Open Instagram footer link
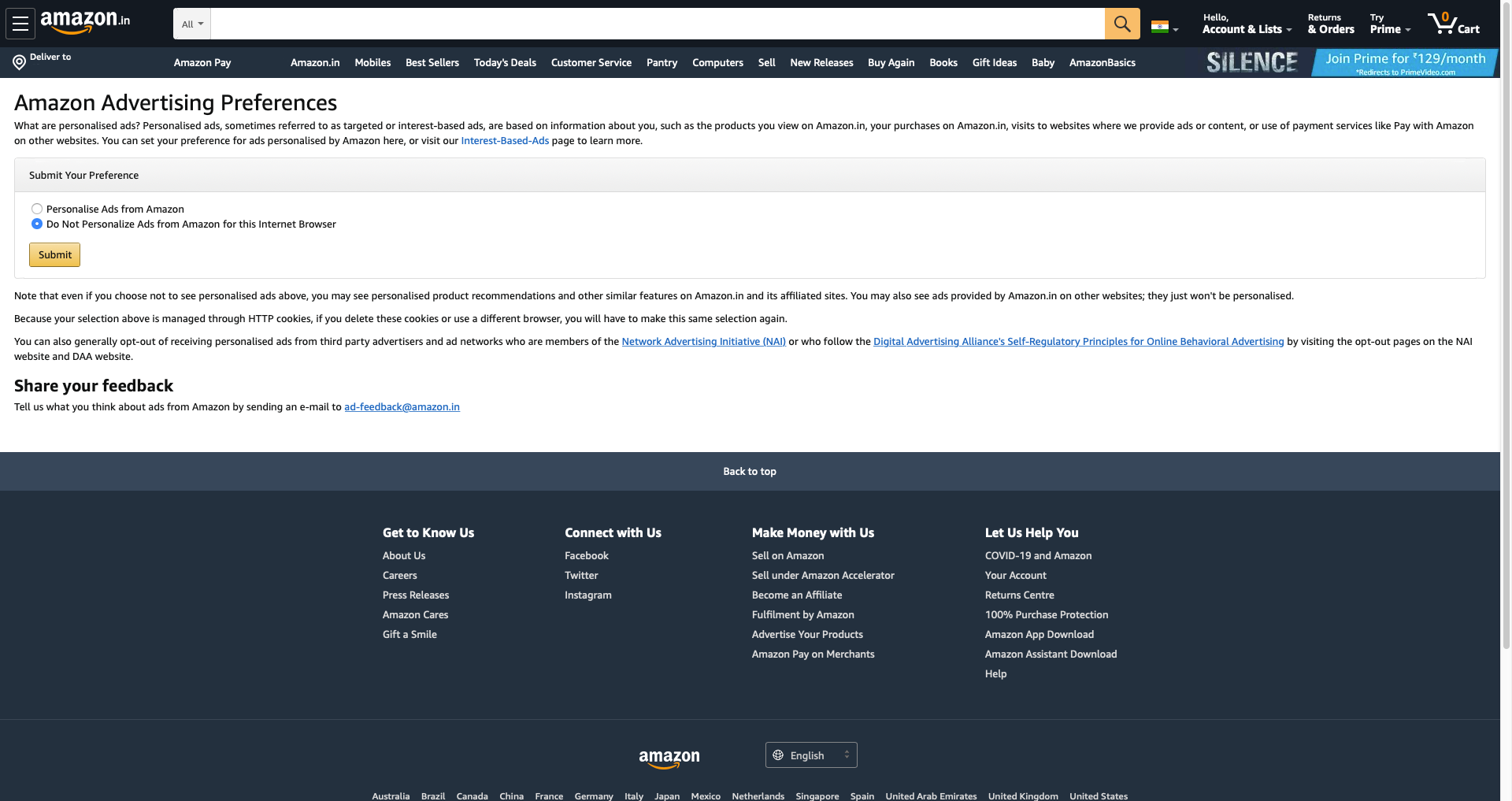 coord(588,595)
